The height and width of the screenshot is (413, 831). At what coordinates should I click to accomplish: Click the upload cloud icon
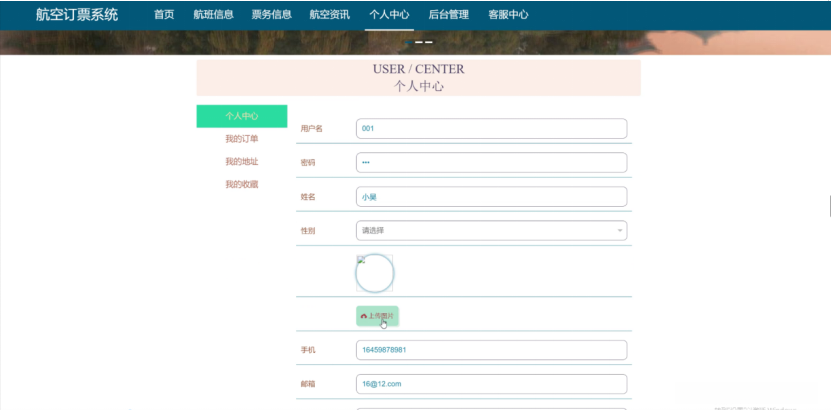point(364,316)
